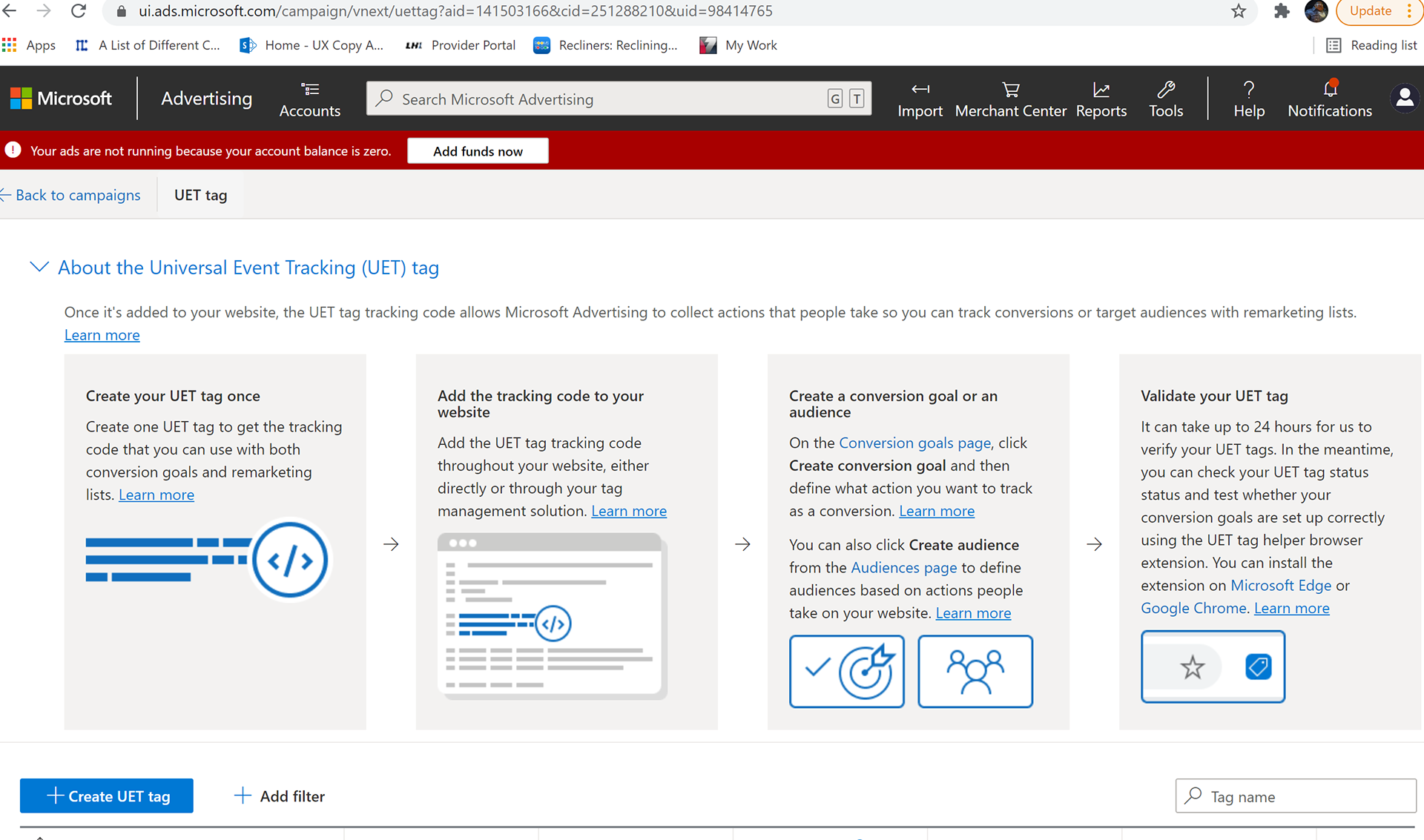
Task: Click the browser forward arrow
Action: point(44,11)
